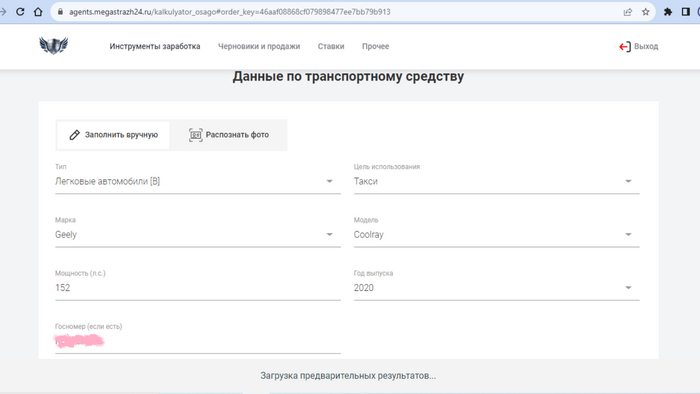Viewport: 700px width, 394px height.
Task: Bookmark this page with the star icon
Action: (646, 12)
